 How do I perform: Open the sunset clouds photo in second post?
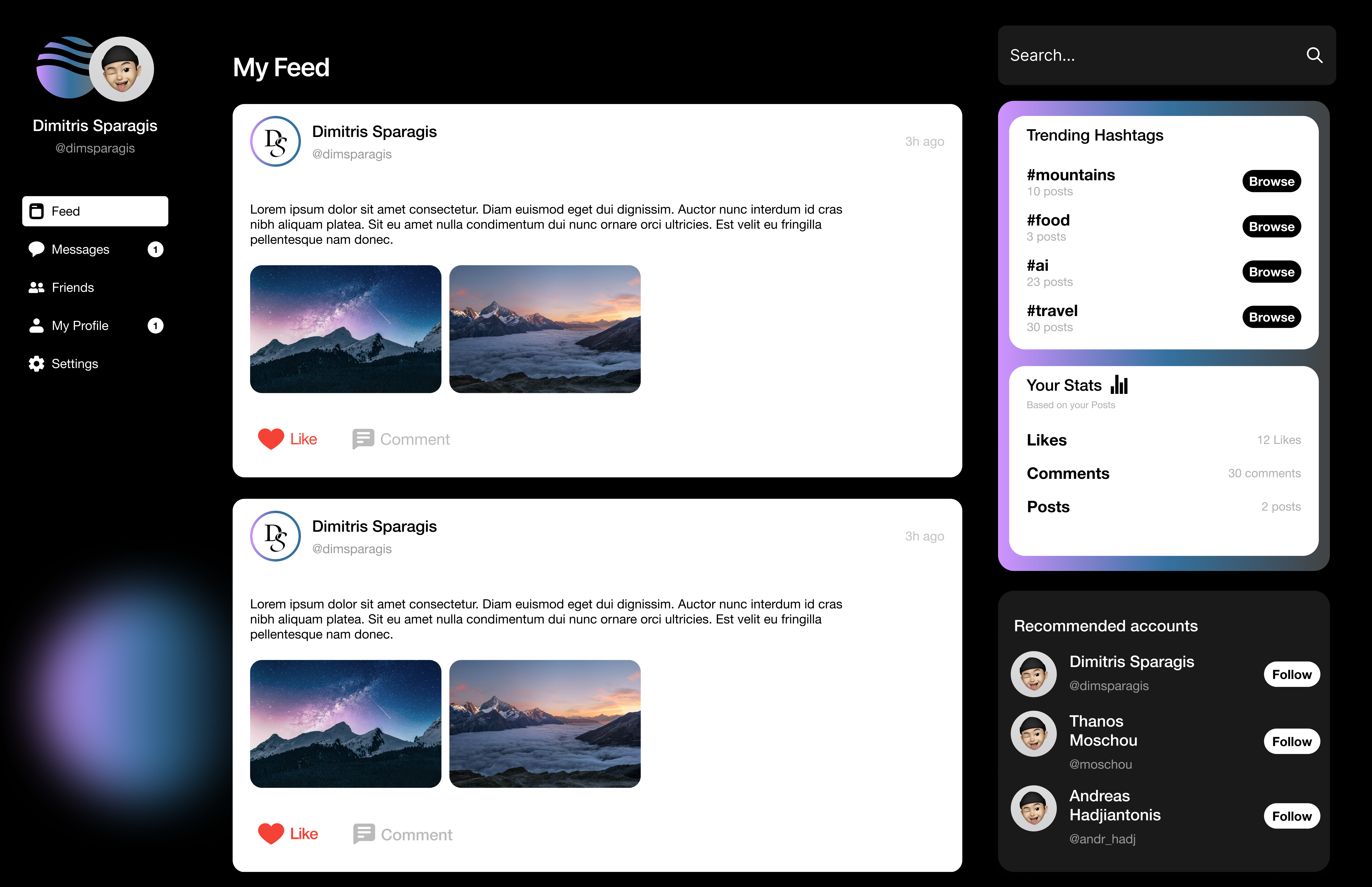545,723
